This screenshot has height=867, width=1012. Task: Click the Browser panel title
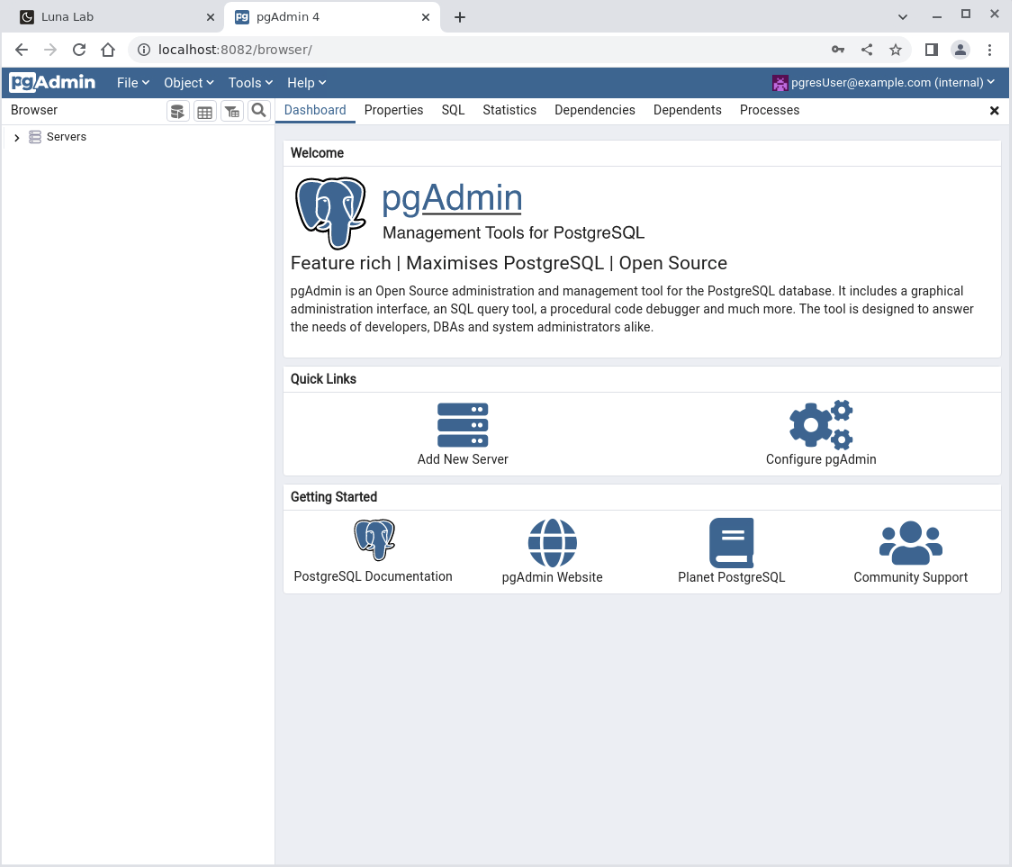point(34,110)
